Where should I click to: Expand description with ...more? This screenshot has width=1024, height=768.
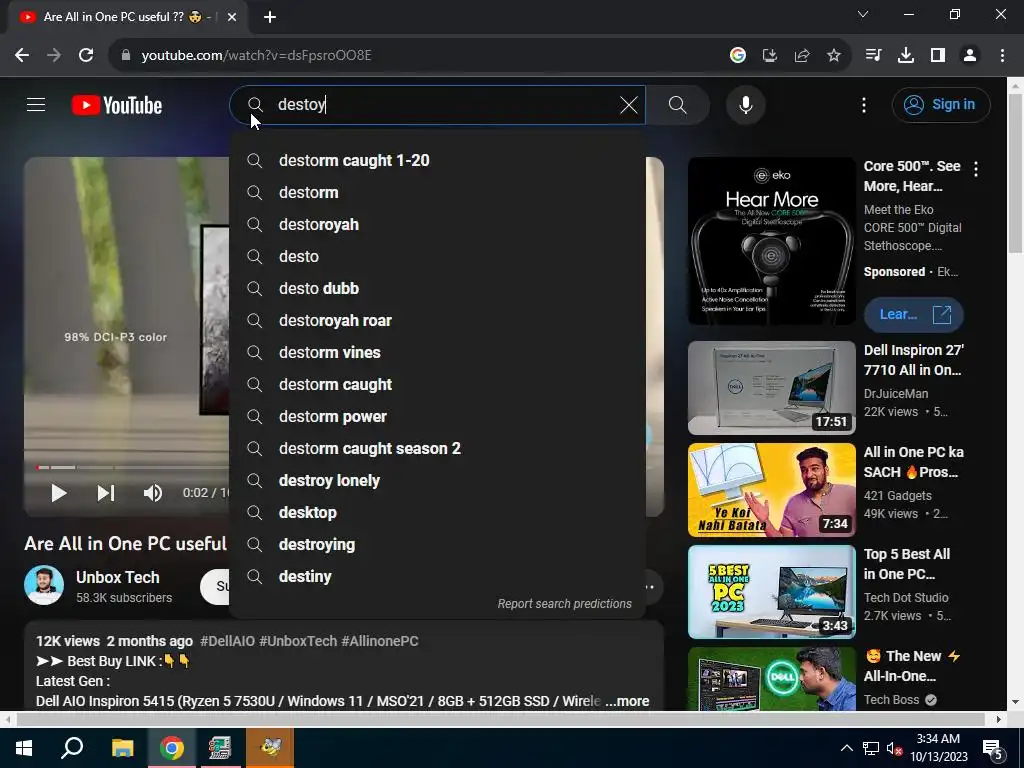626,701
